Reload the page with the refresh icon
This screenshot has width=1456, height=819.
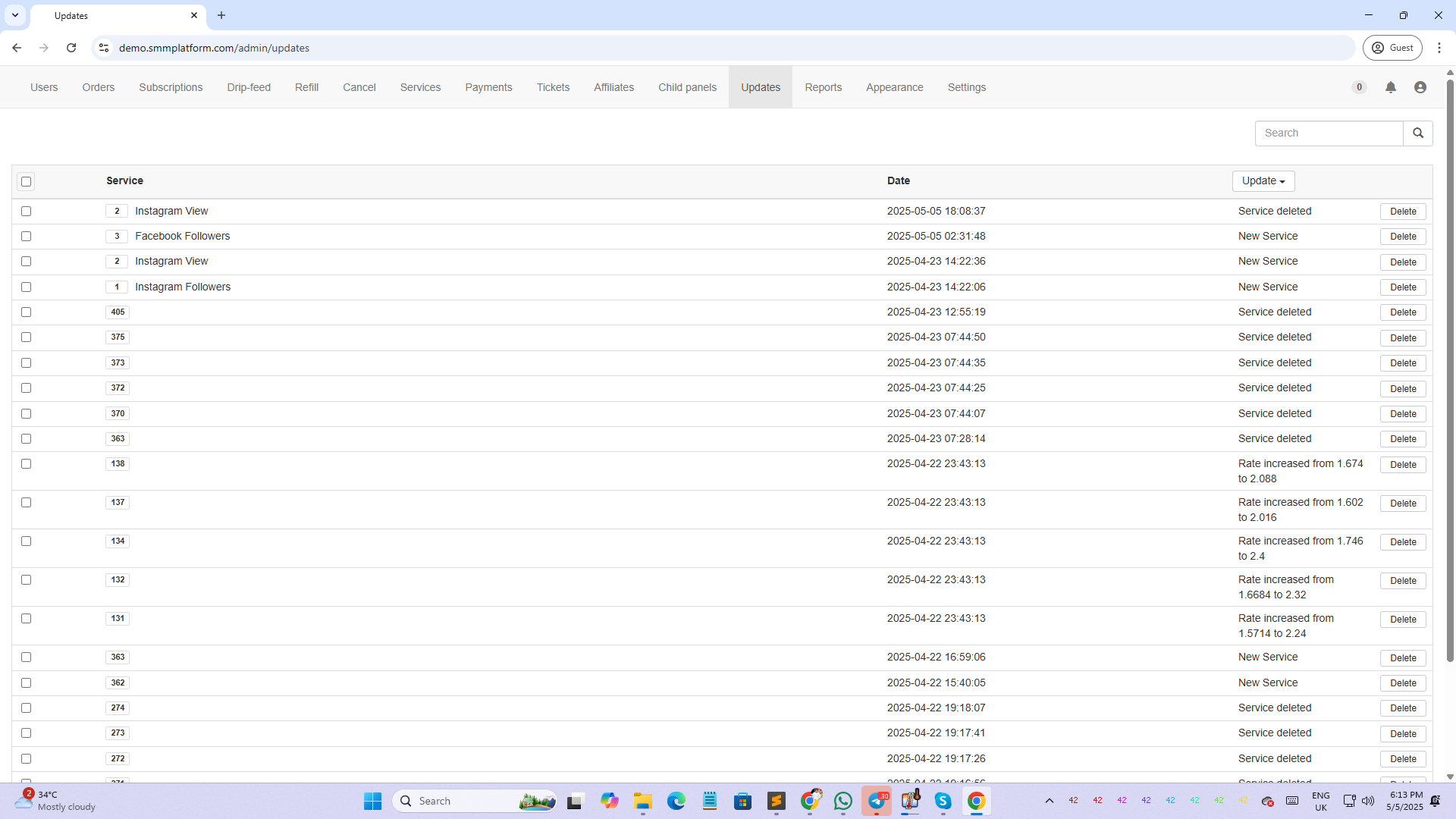coord(71,48)
